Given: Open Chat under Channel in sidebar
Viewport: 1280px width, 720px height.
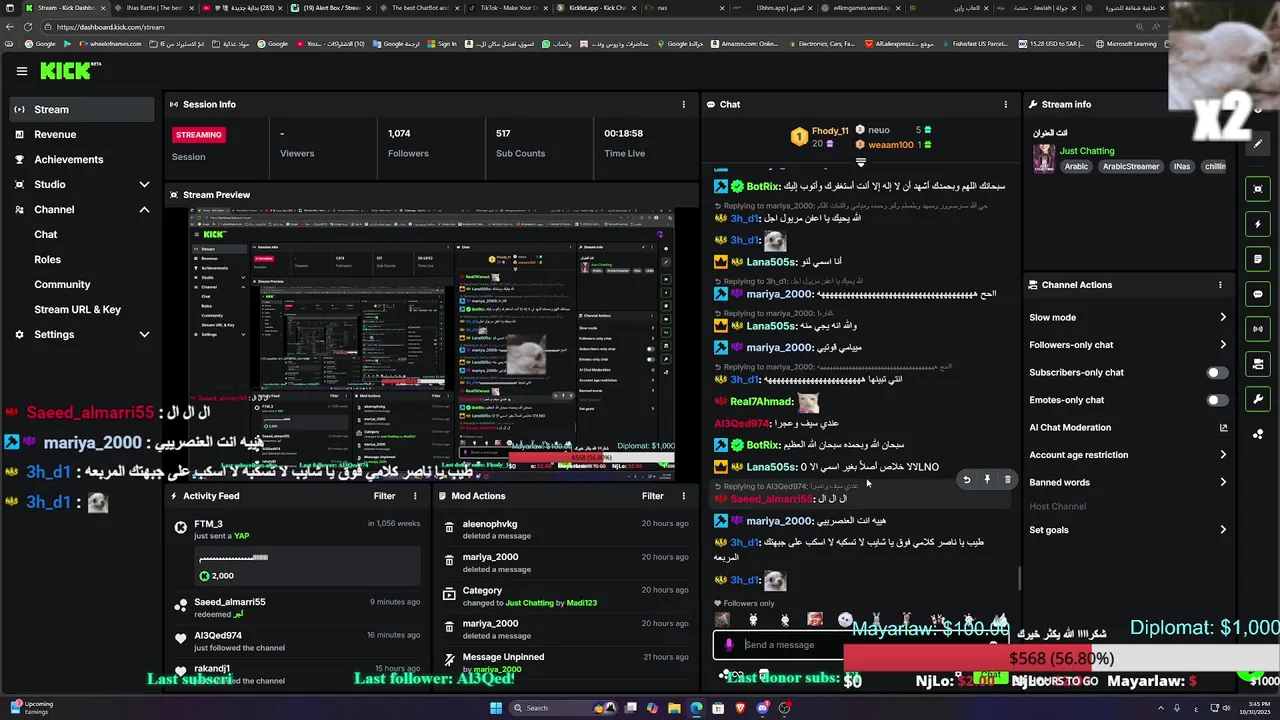Looking at the screenshot, I should [x=46, y=235].
